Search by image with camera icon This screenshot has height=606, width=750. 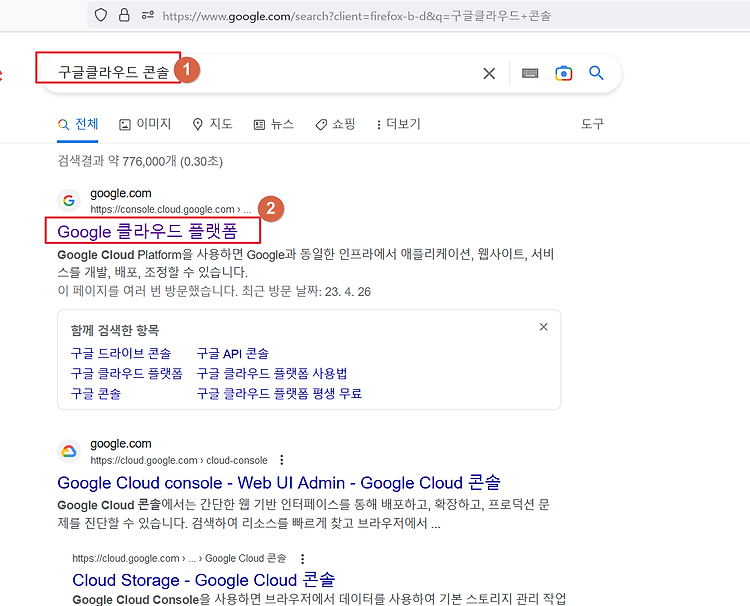(563, 73)
